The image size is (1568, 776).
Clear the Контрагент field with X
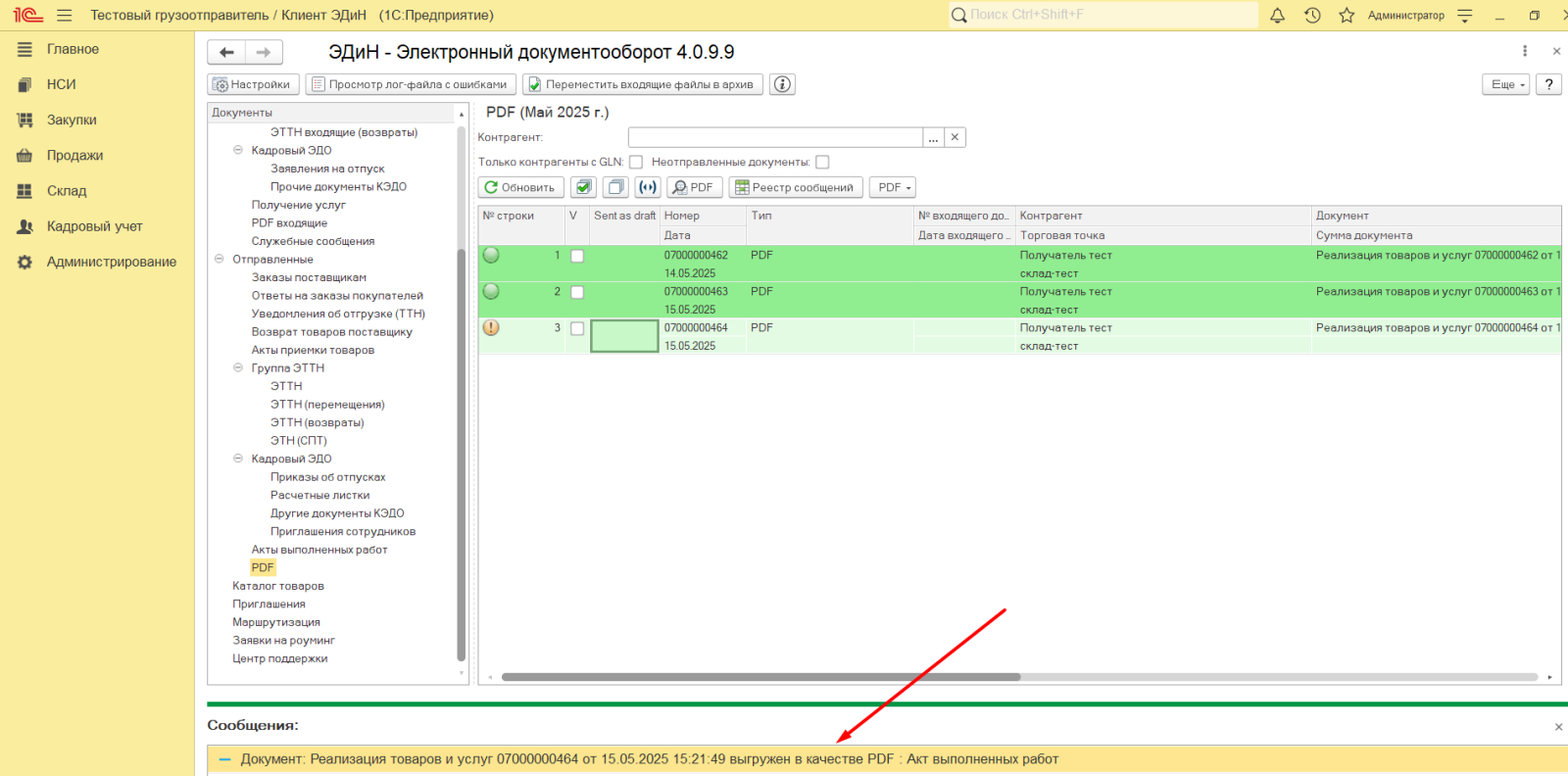tap(955, 137)
